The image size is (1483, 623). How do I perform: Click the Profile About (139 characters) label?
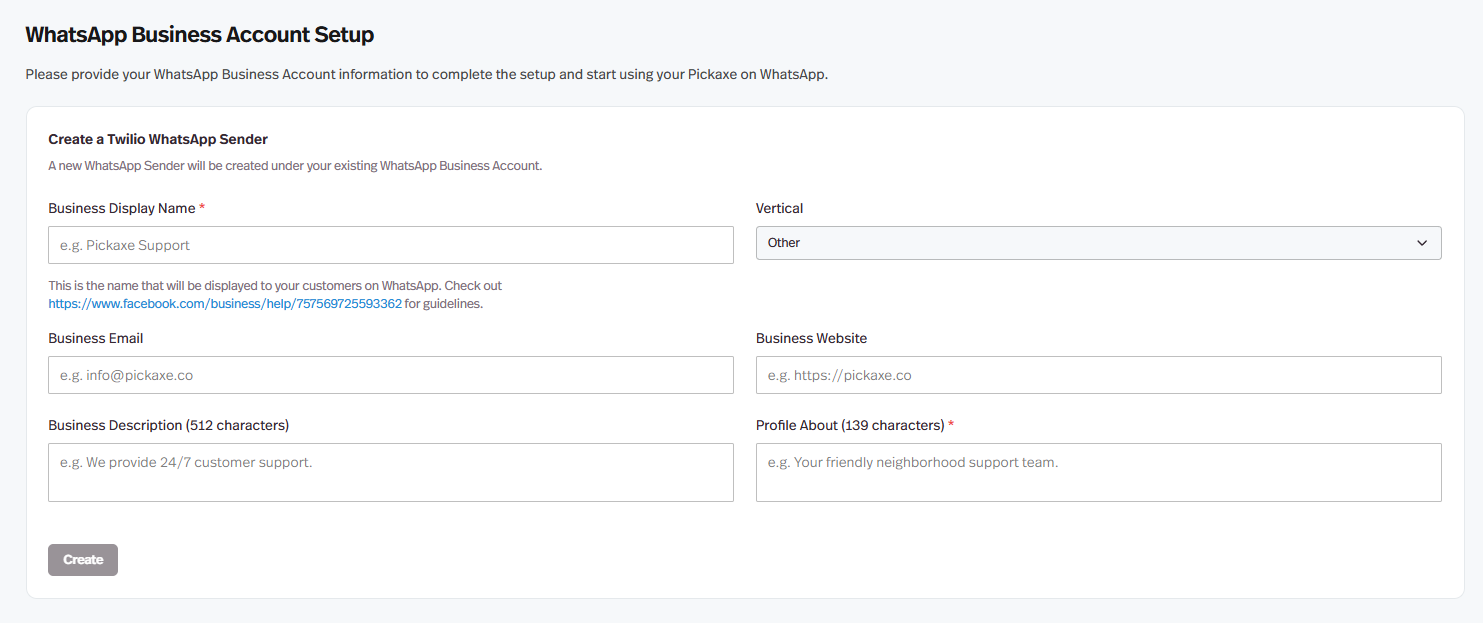coord(850,425)
